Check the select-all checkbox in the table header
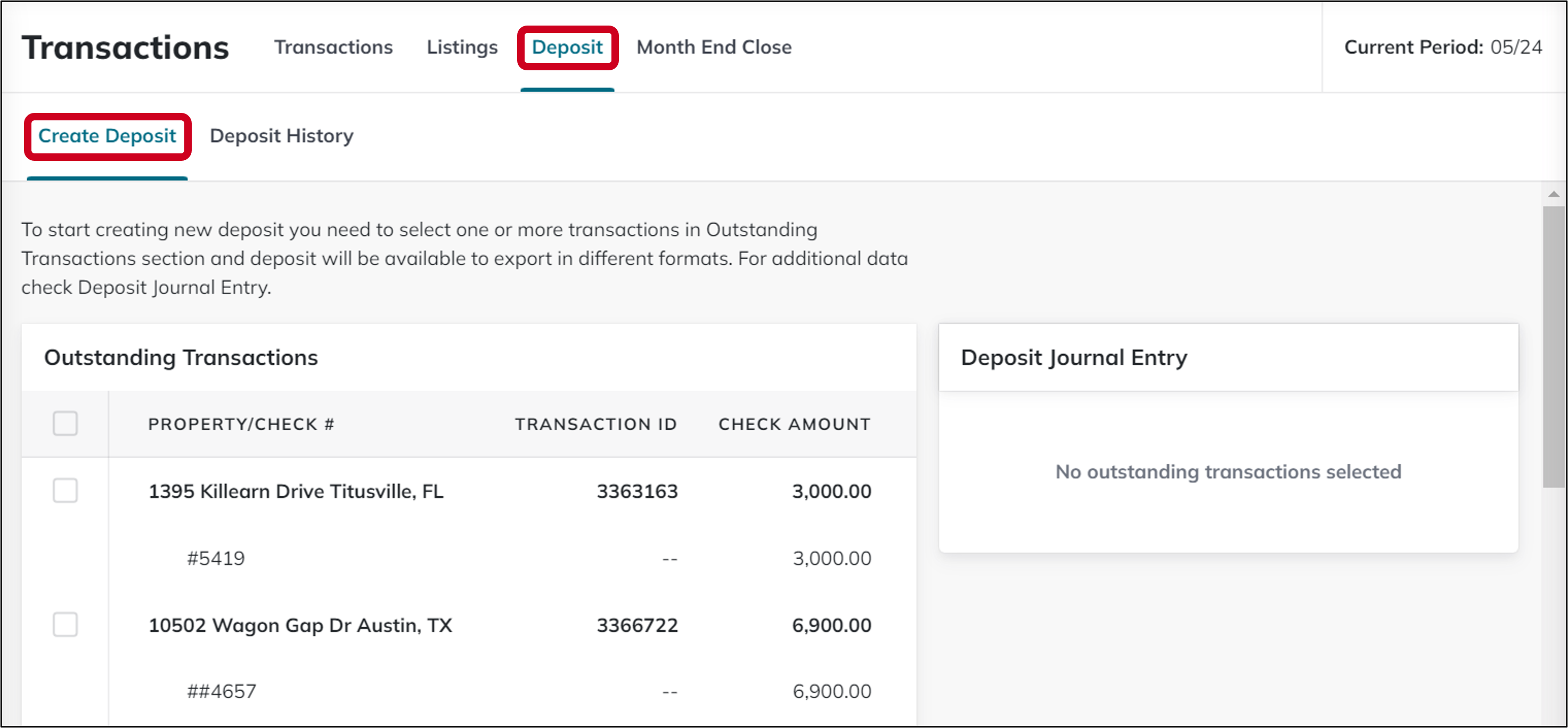Image resolution: width=1568 pixels, height=728 pixels. (x=65, y=424)
